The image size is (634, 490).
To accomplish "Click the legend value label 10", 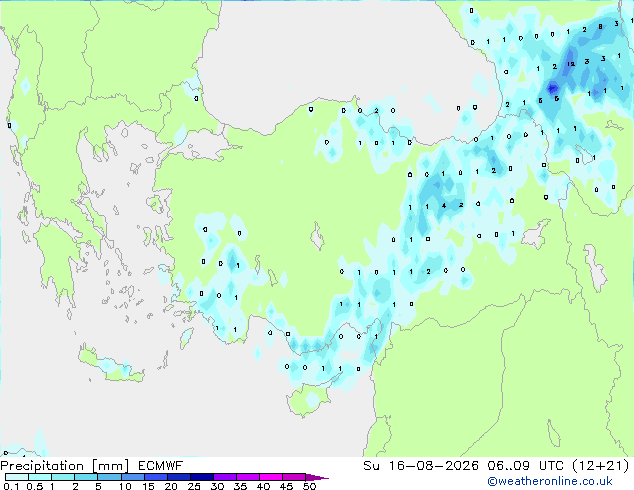I will click(125, 486).
